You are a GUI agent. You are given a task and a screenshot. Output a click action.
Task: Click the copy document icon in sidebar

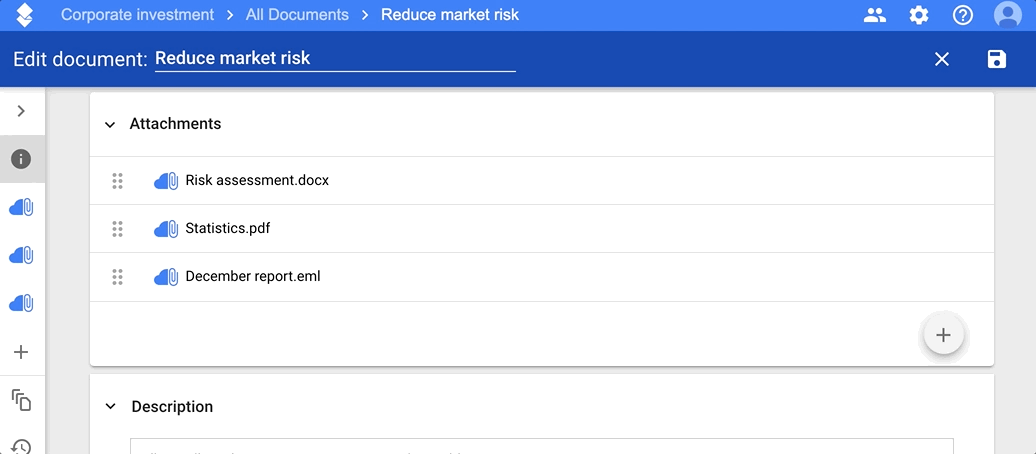[21, 400]
